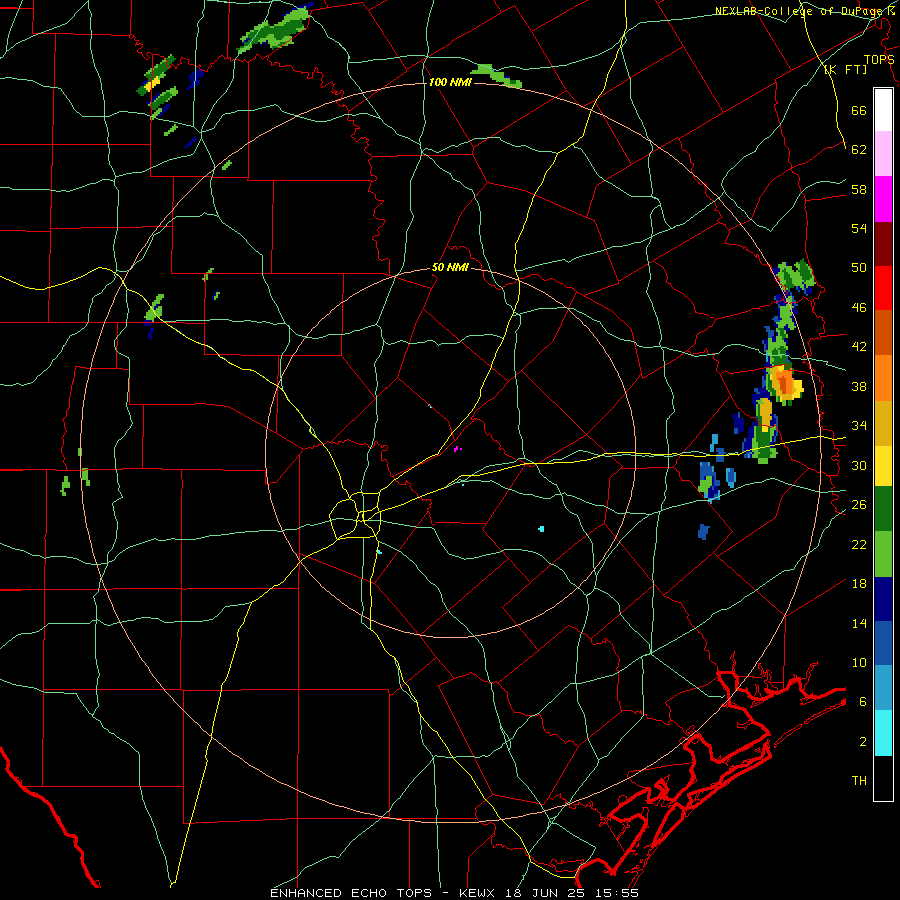
Task: Click the "46" legend value
Action: coord(859,307)
